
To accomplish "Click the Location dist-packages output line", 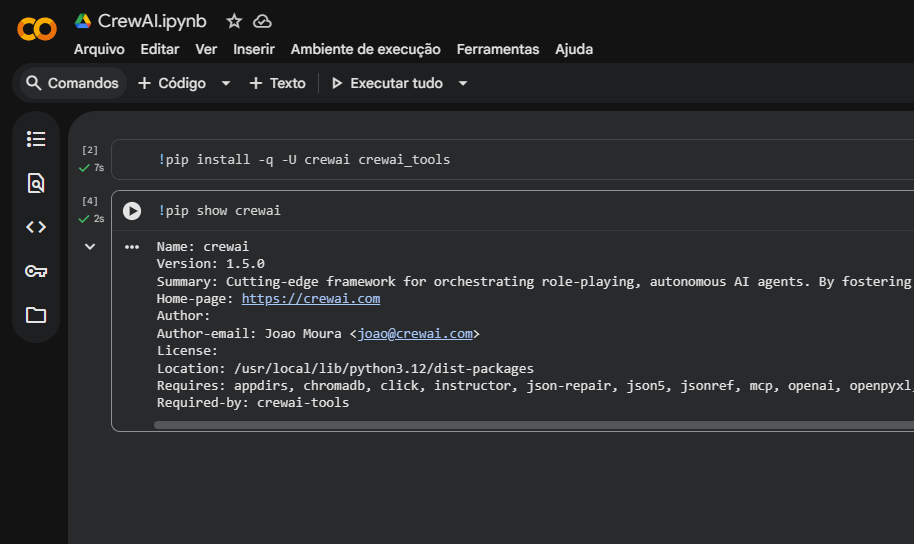I will (x=345, y=368).
